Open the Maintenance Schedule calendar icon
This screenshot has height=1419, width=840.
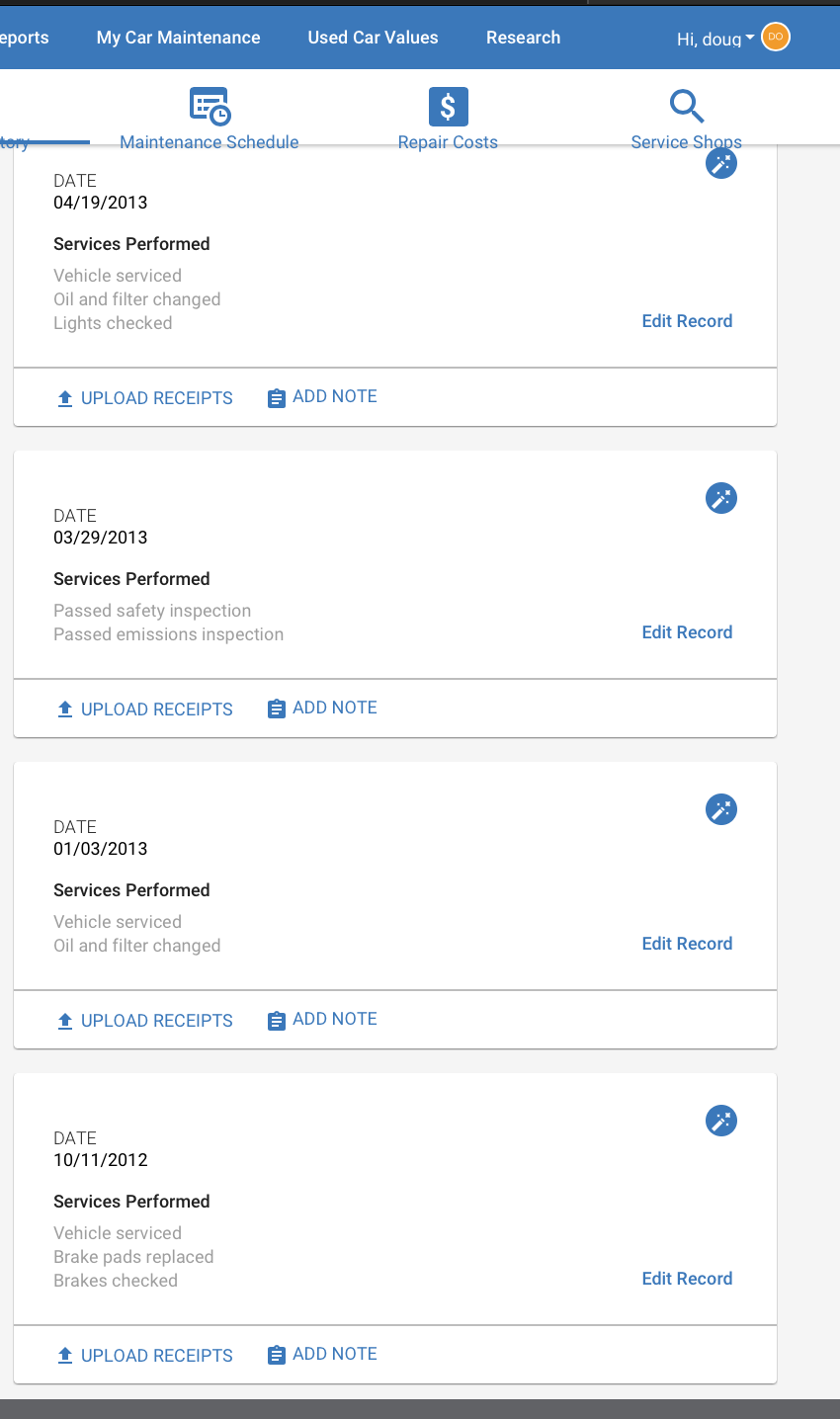210,106
